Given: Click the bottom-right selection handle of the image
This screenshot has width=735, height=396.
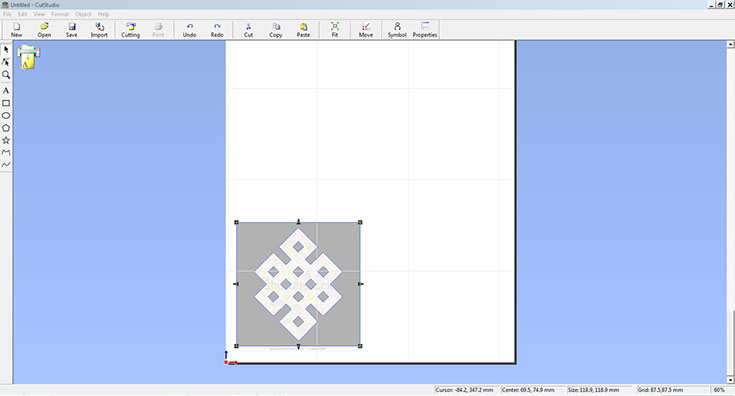Looking at the screenshot, I should [x=360, y=346].
